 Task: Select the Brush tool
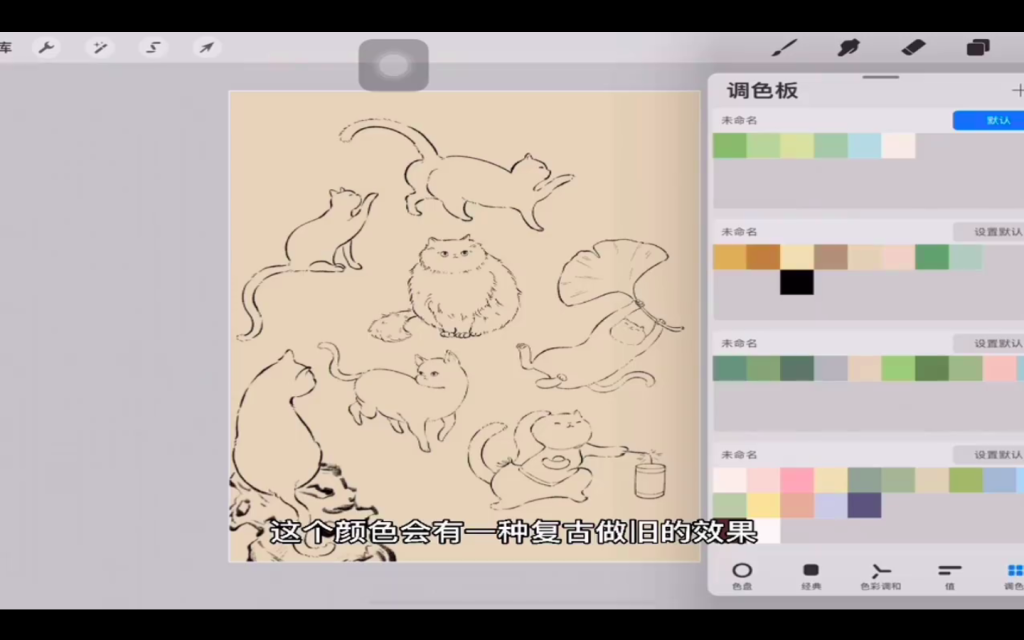click(x=785, y=47)
